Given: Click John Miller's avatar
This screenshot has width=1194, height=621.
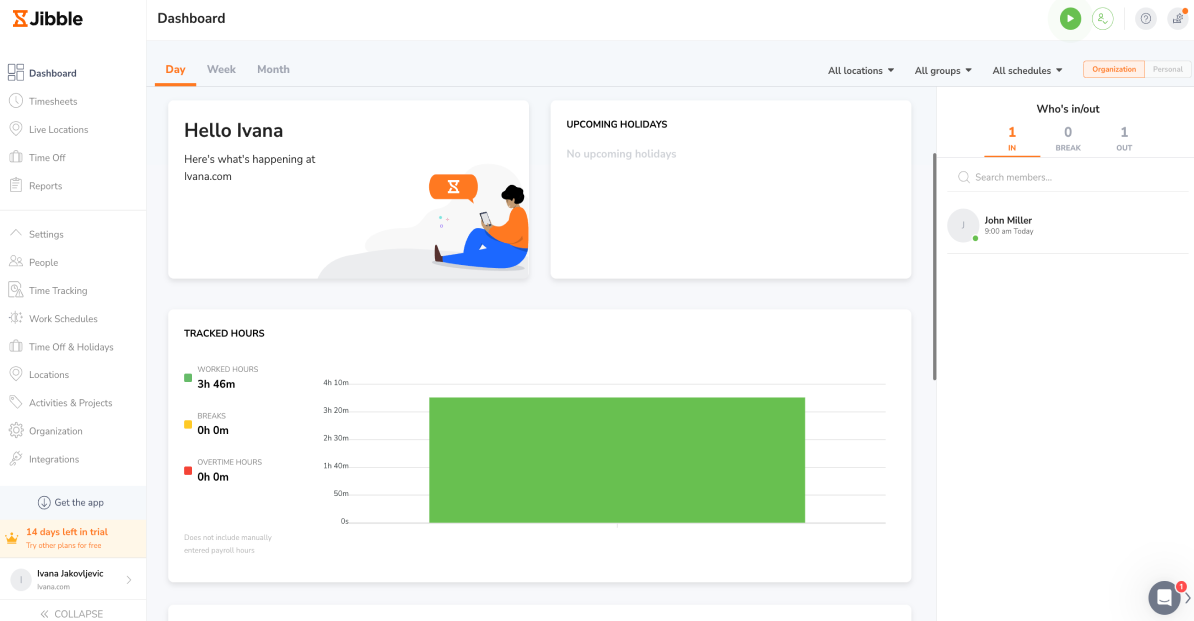Looking at the screenshot, I should 963,225.
